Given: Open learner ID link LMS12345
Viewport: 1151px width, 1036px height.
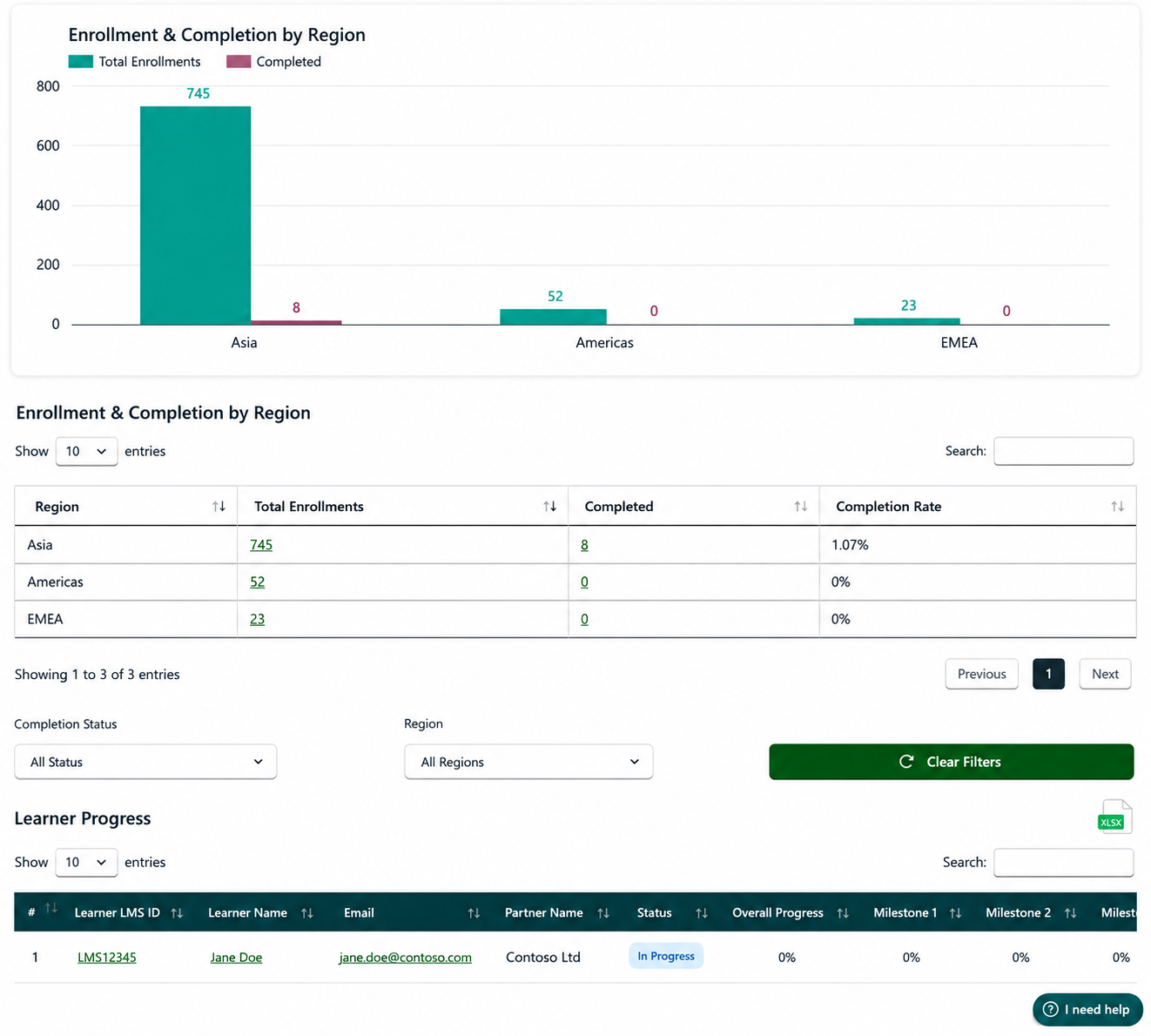Looking at the screenshot, I should 107,957.
